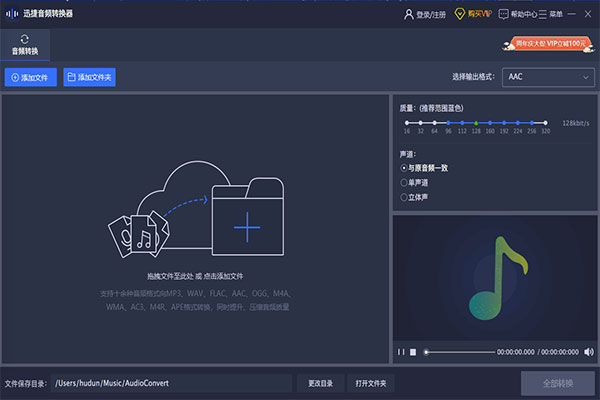
Task: Click the 添加文件夹 button
Action: [x=88, y=77]
